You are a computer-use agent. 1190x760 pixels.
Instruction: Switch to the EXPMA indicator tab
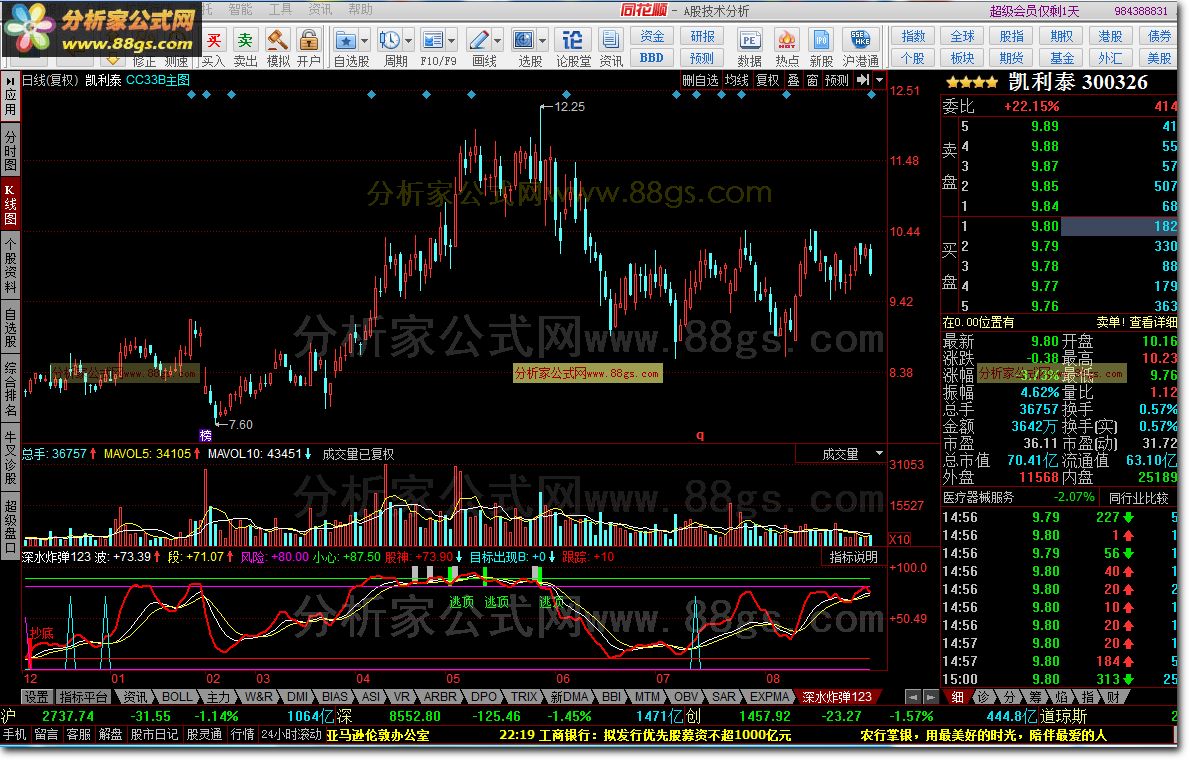click(x=769, y=696)
